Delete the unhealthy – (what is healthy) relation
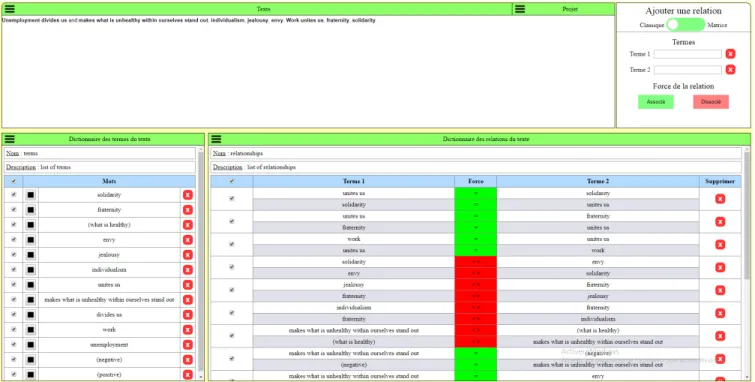 point(720,336)
